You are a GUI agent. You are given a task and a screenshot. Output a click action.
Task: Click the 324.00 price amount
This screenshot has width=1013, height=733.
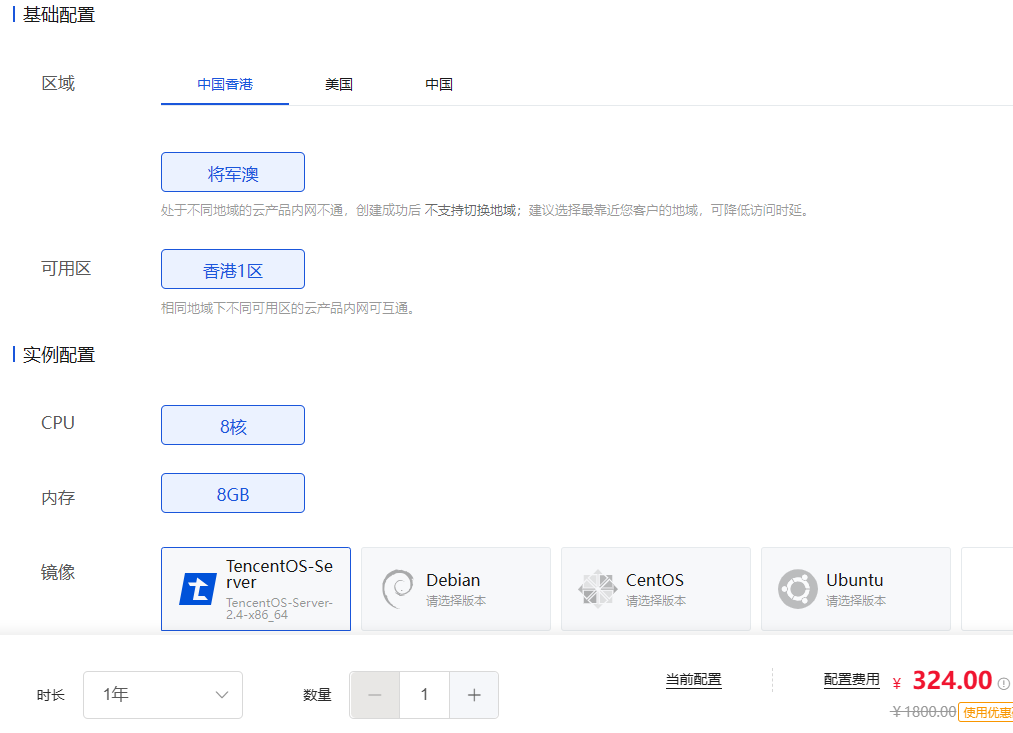952,680
